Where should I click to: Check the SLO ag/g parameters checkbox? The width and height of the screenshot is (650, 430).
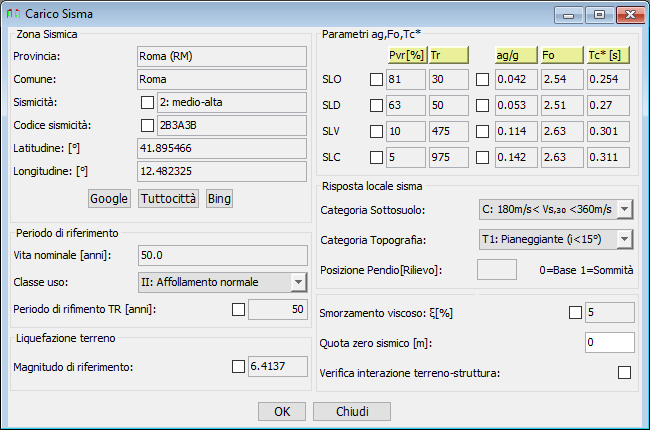pos(482,79)
